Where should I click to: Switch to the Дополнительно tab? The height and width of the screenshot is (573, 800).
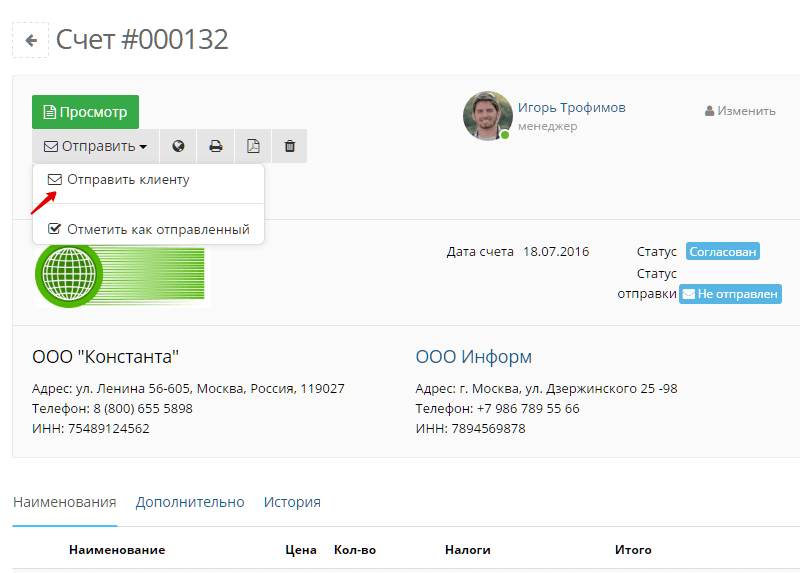pyautogui.click(x=190, y=502)
